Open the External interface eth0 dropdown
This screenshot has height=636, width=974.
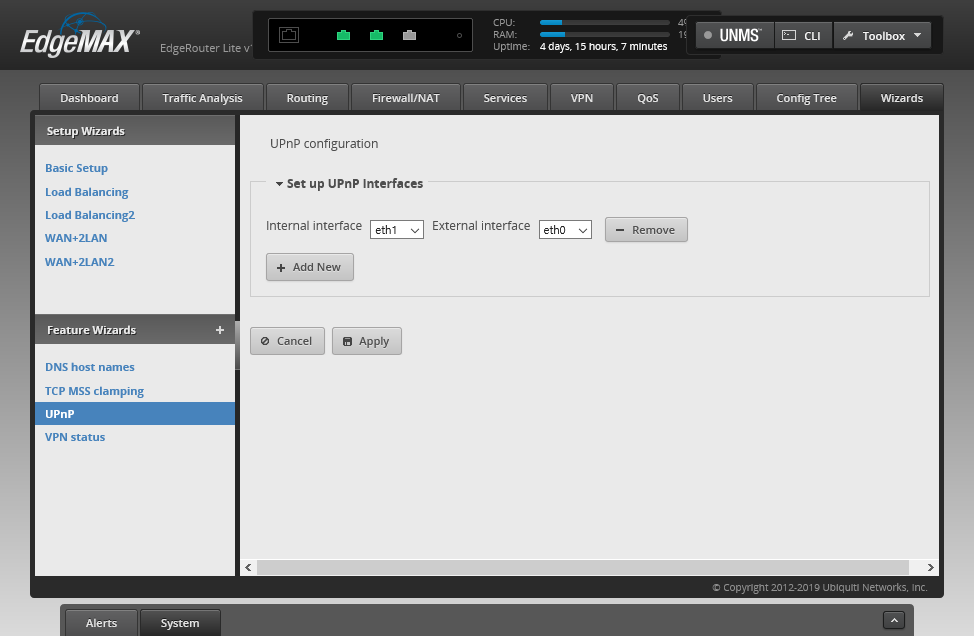[x=565, y=230]
